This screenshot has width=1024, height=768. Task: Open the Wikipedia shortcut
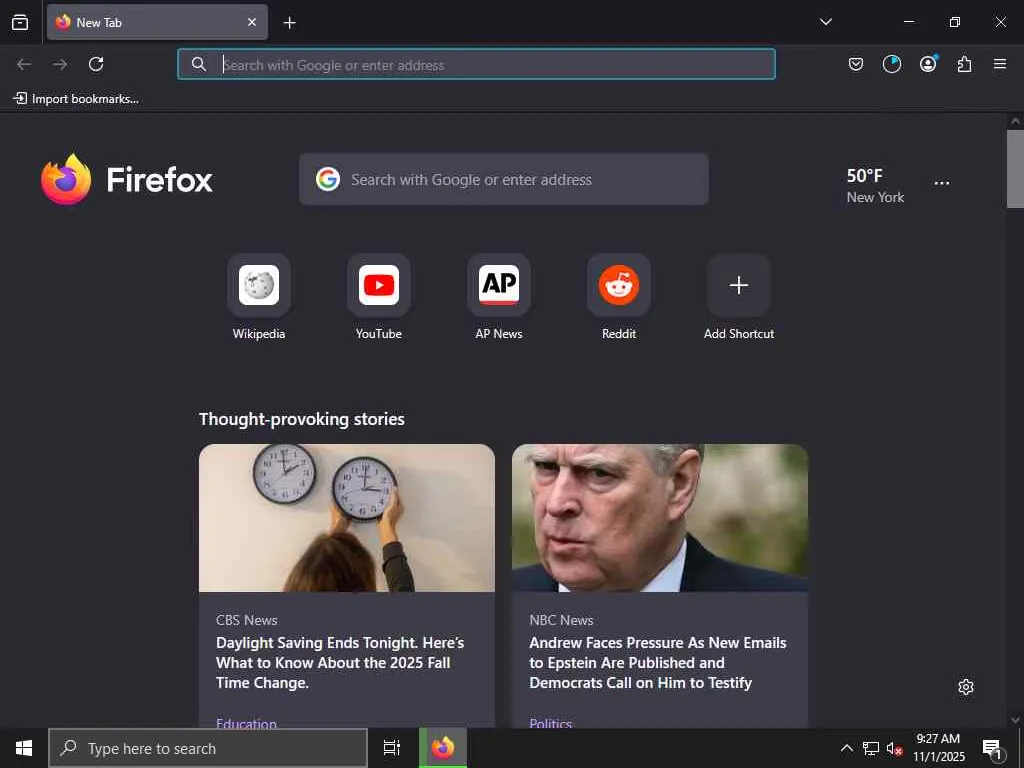[x=259, y=297]
